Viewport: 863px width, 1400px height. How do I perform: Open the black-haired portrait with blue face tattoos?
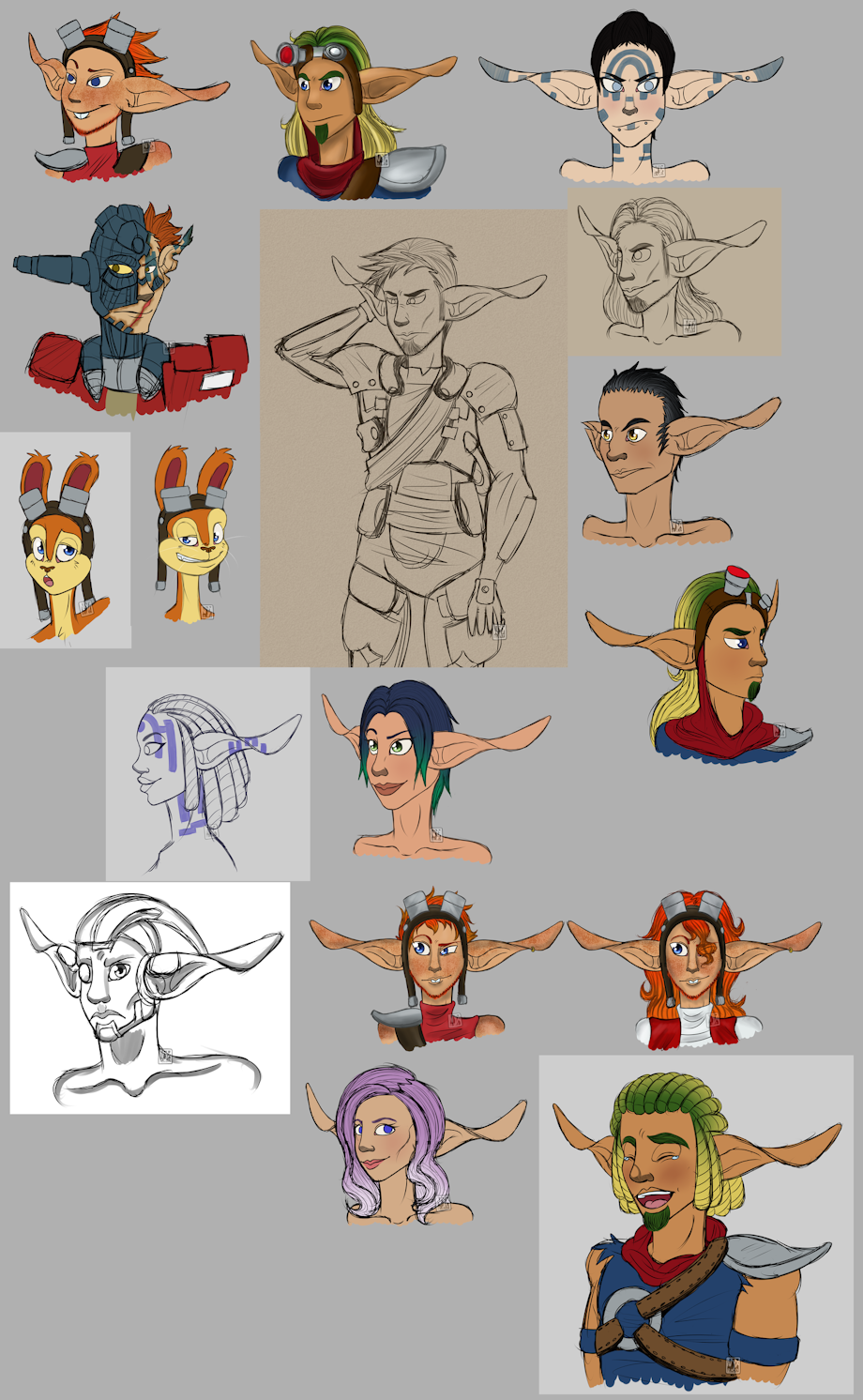point(631,96)
